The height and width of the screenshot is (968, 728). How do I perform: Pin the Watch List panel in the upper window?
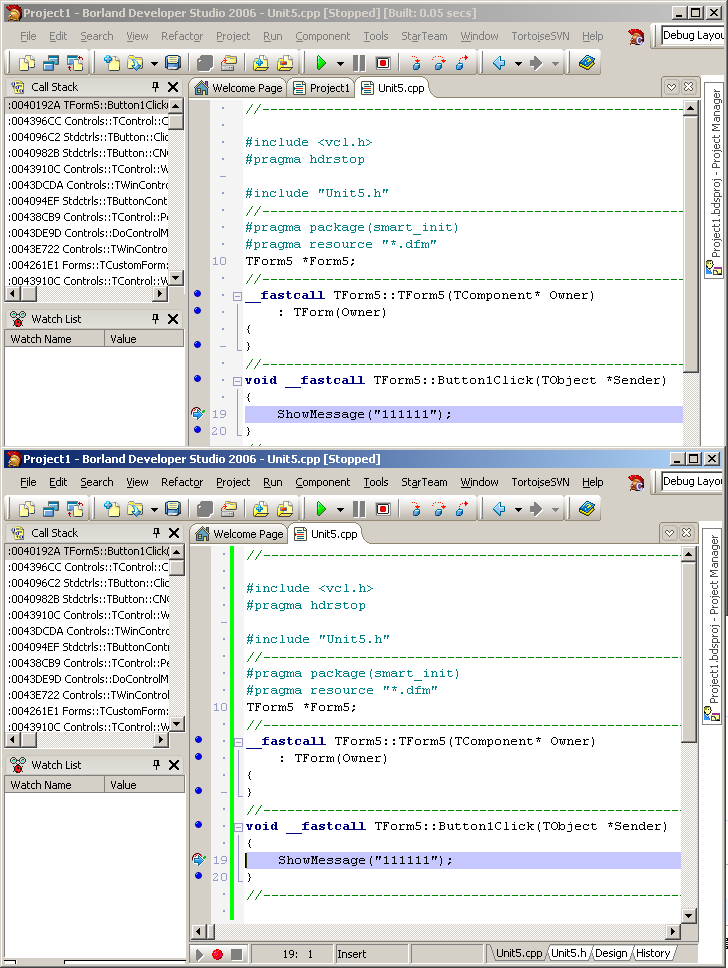[155, 319]
